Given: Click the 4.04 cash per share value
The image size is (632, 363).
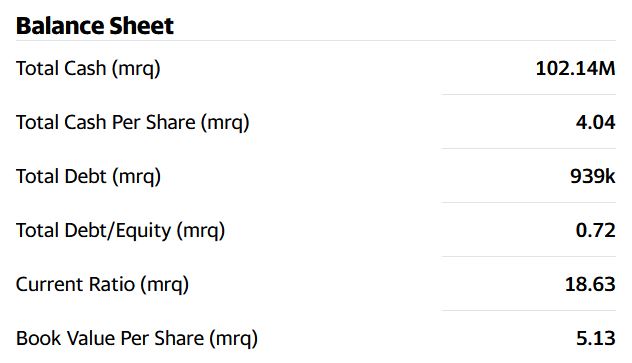Looking at the screenshot, I should (595, 122).
